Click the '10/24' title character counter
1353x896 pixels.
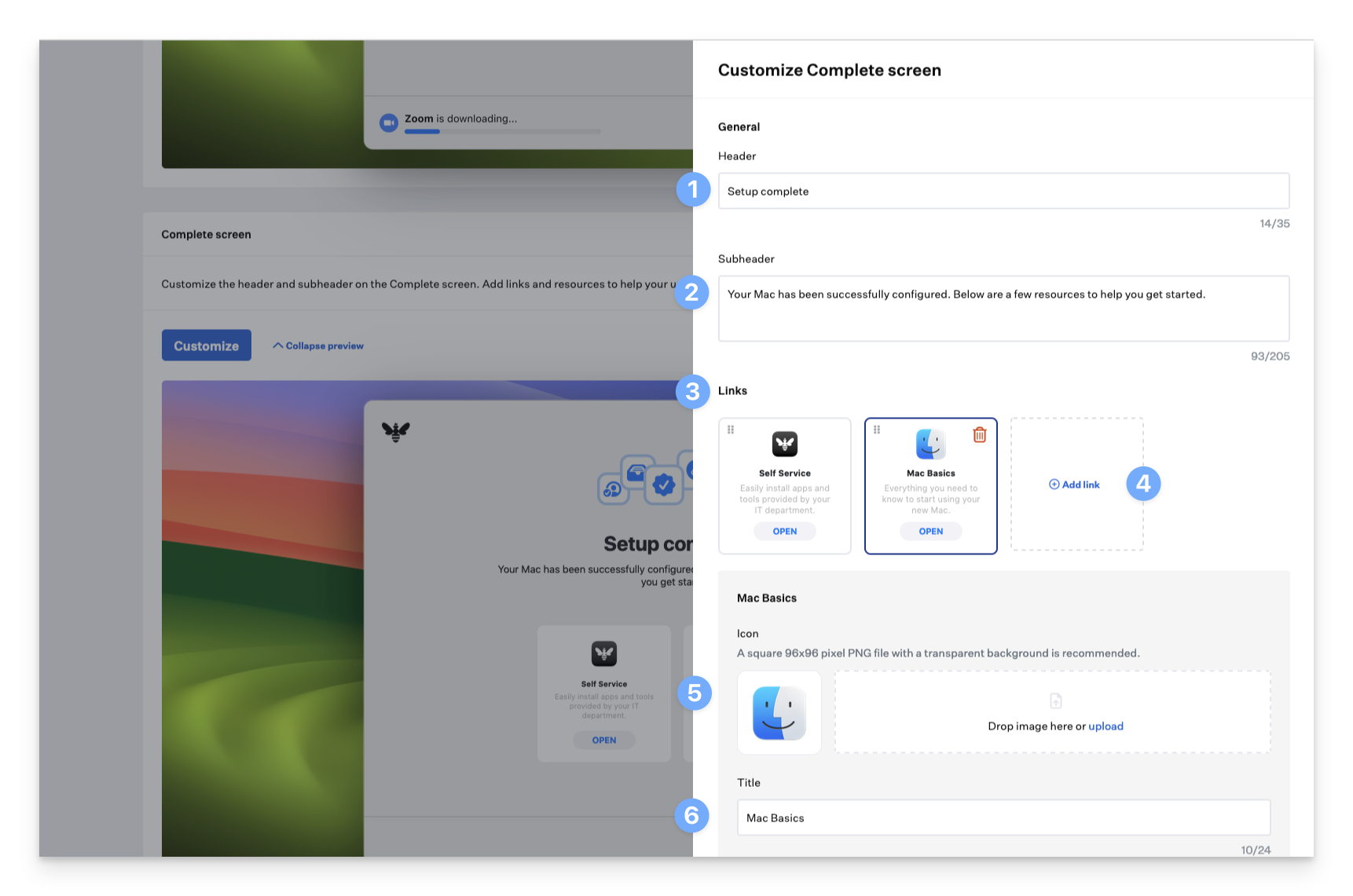(x=1256, y=850)
